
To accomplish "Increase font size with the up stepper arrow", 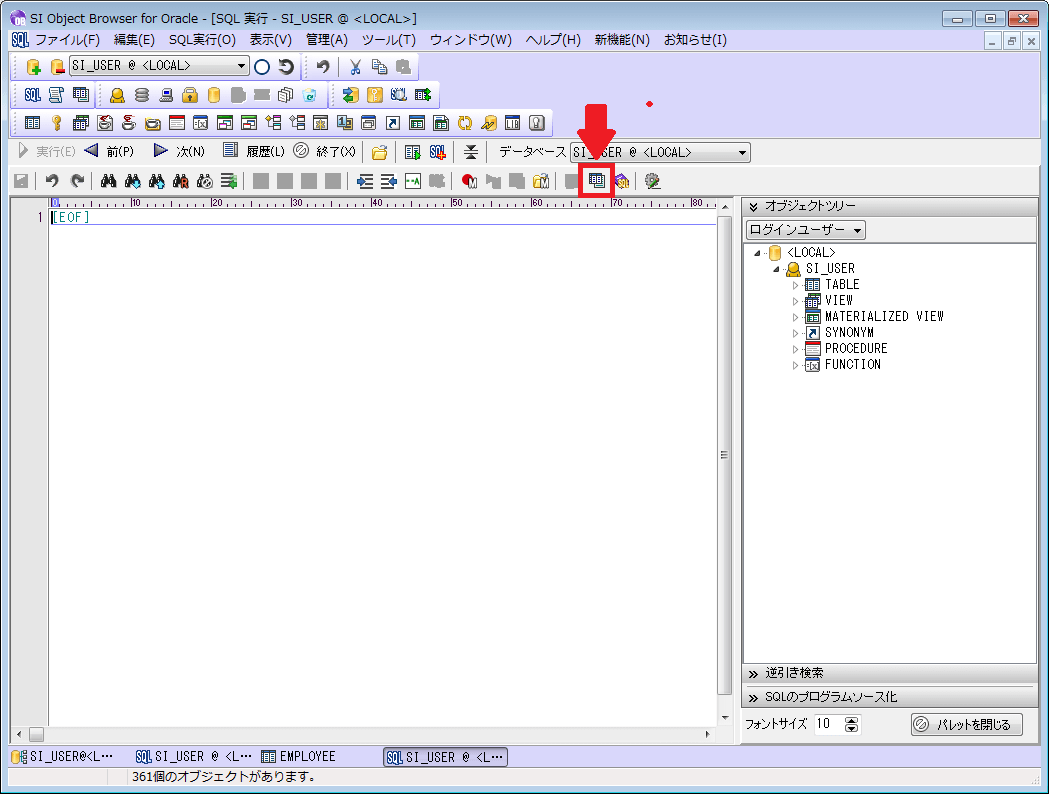I will point(851,720).
